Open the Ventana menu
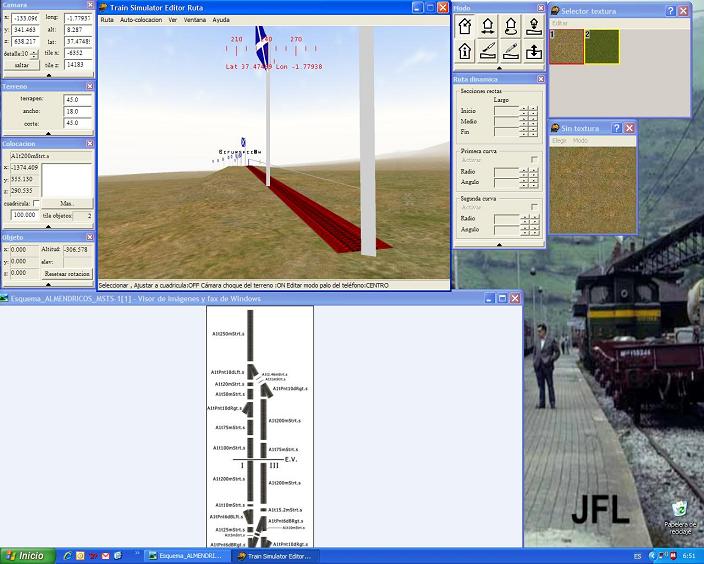704x564 pixels. pos(195,20)
